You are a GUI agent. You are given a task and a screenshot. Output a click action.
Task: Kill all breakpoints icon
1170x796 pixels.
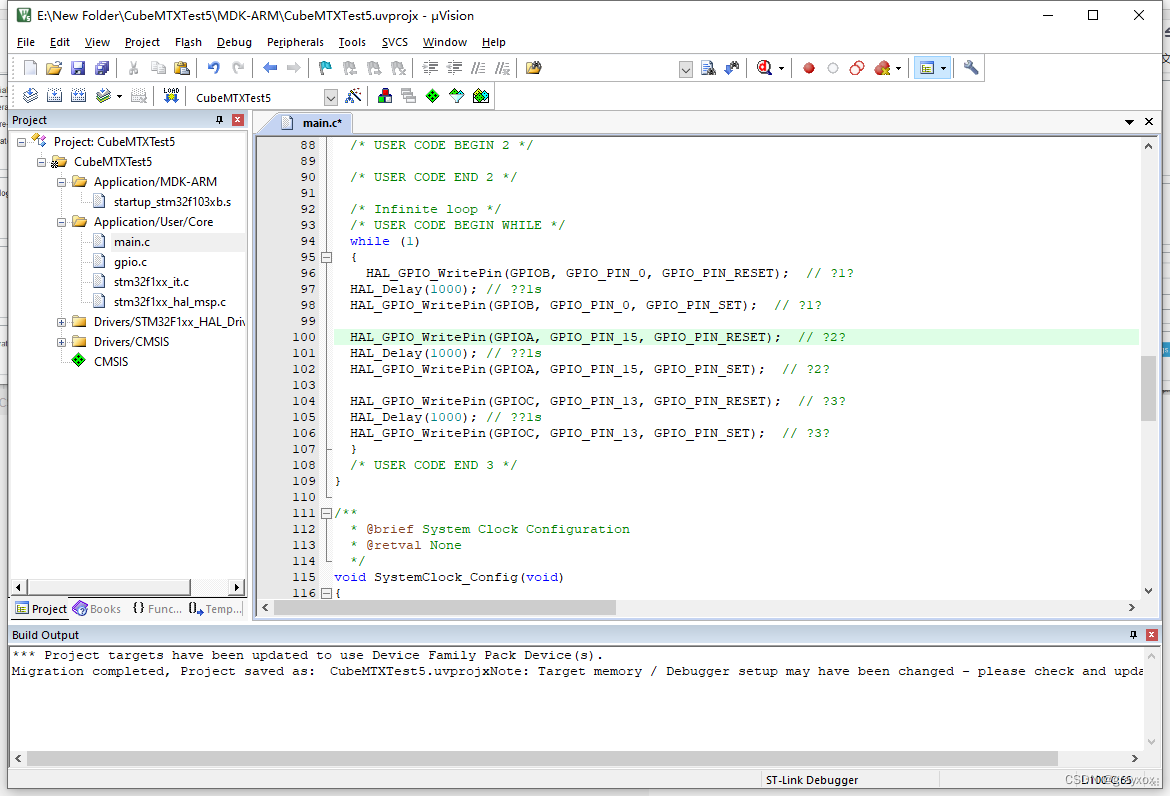point(882,68)
